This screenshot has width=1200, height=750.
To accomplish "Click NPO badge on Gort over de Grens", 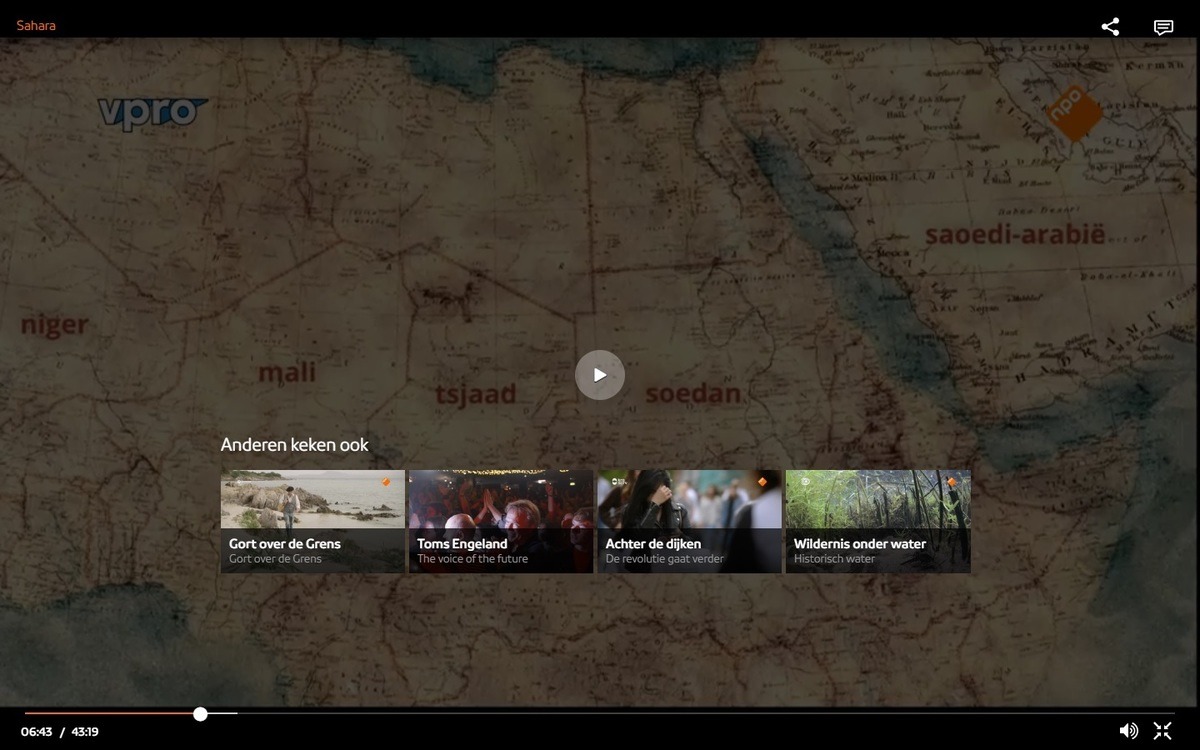I will [386, 482].
